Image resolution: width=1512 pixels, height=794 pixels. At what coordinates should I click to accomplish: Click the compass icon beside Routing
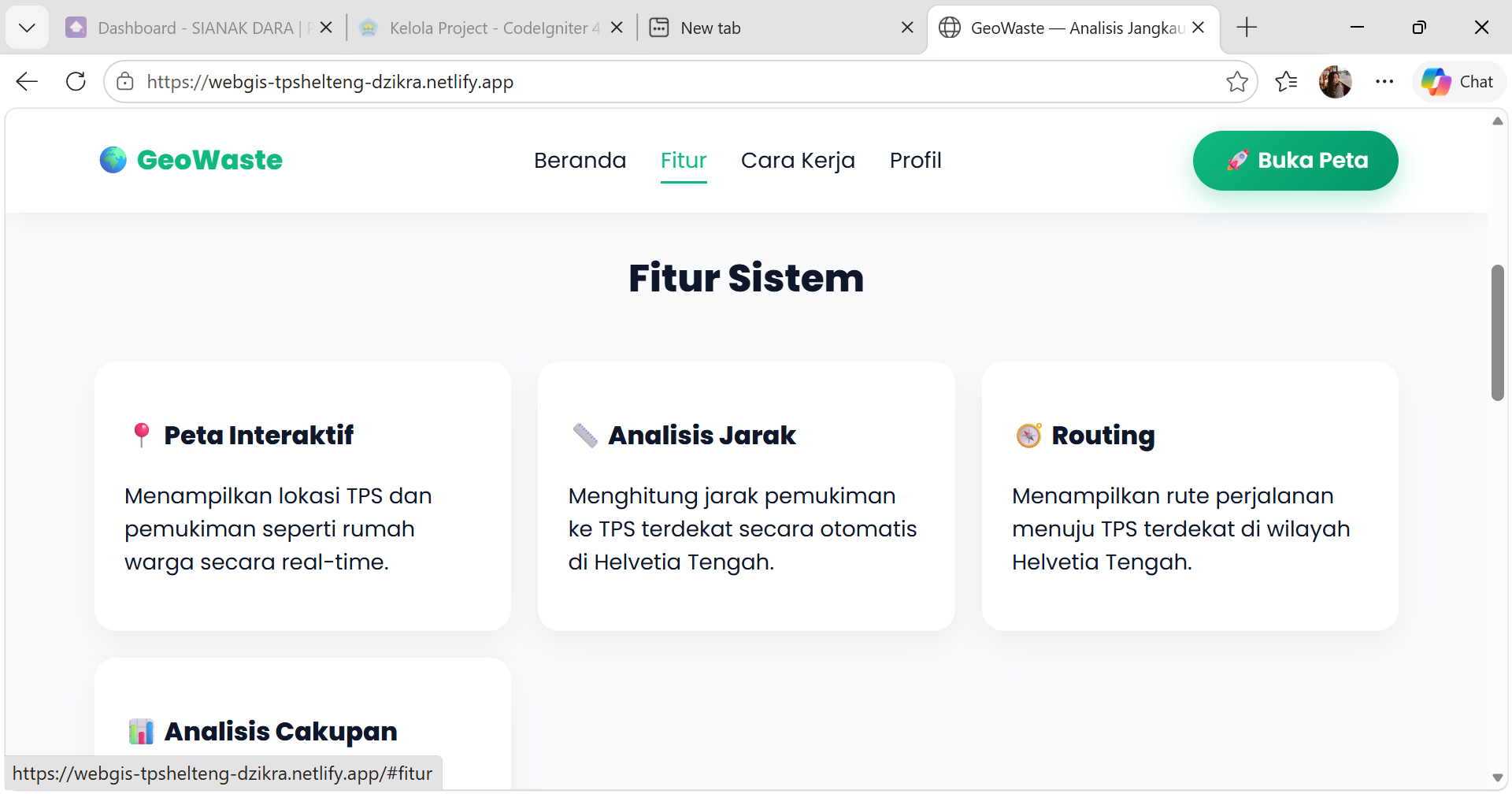pos(1028,435)
